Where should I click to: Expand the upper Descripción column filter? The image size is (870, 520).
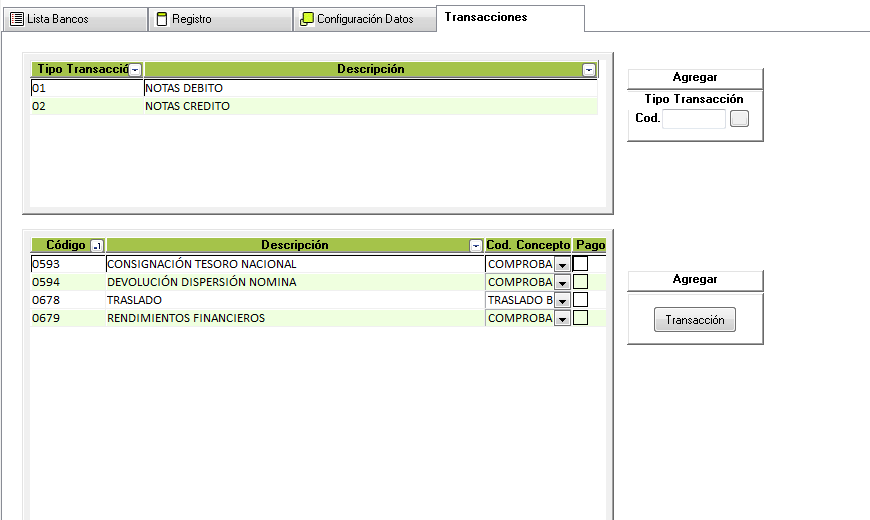tap(589, 70)
